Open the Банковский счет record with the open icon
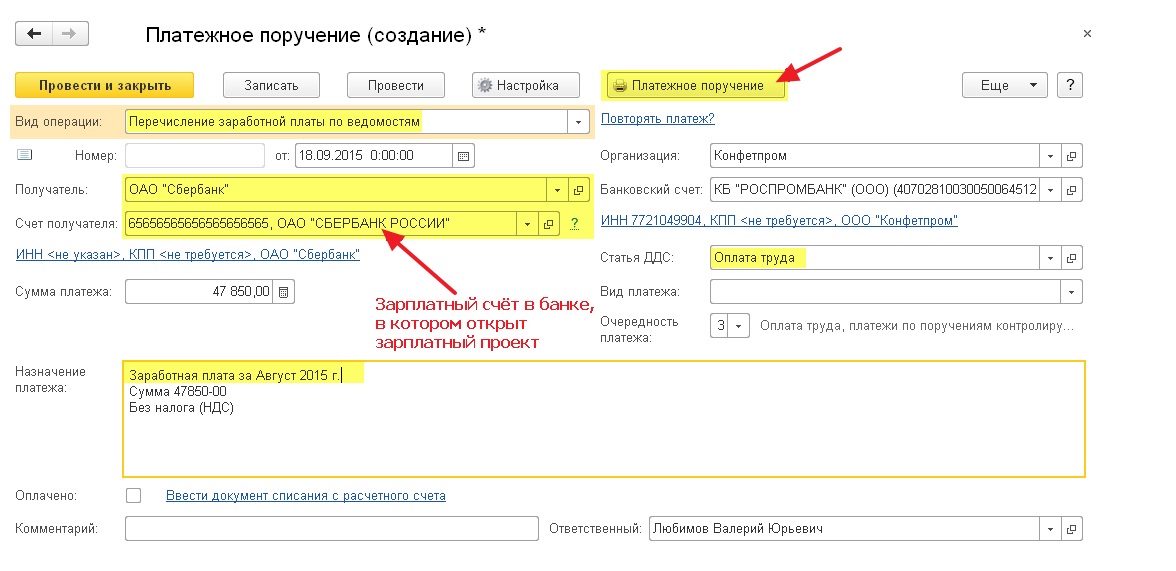 pos(1072,190)
